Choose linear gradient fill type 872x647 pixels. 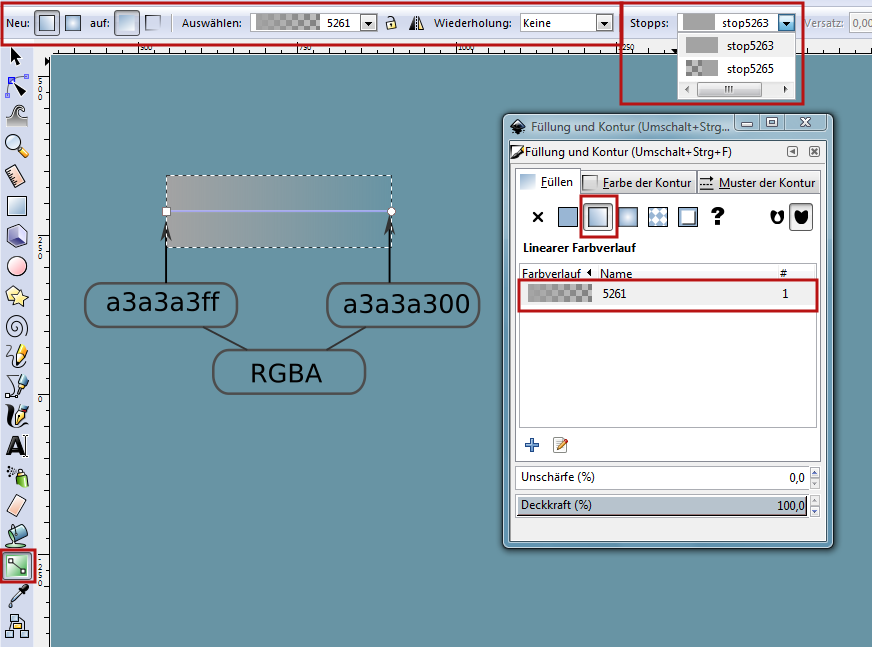pos(598,216)
